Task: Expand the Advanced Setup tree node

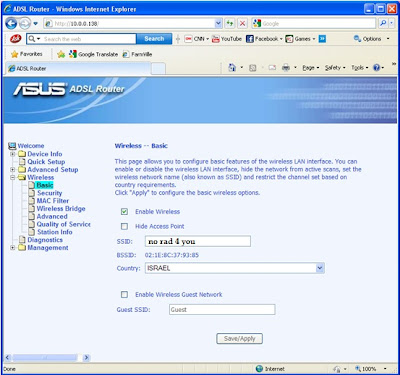Action: 13,170
